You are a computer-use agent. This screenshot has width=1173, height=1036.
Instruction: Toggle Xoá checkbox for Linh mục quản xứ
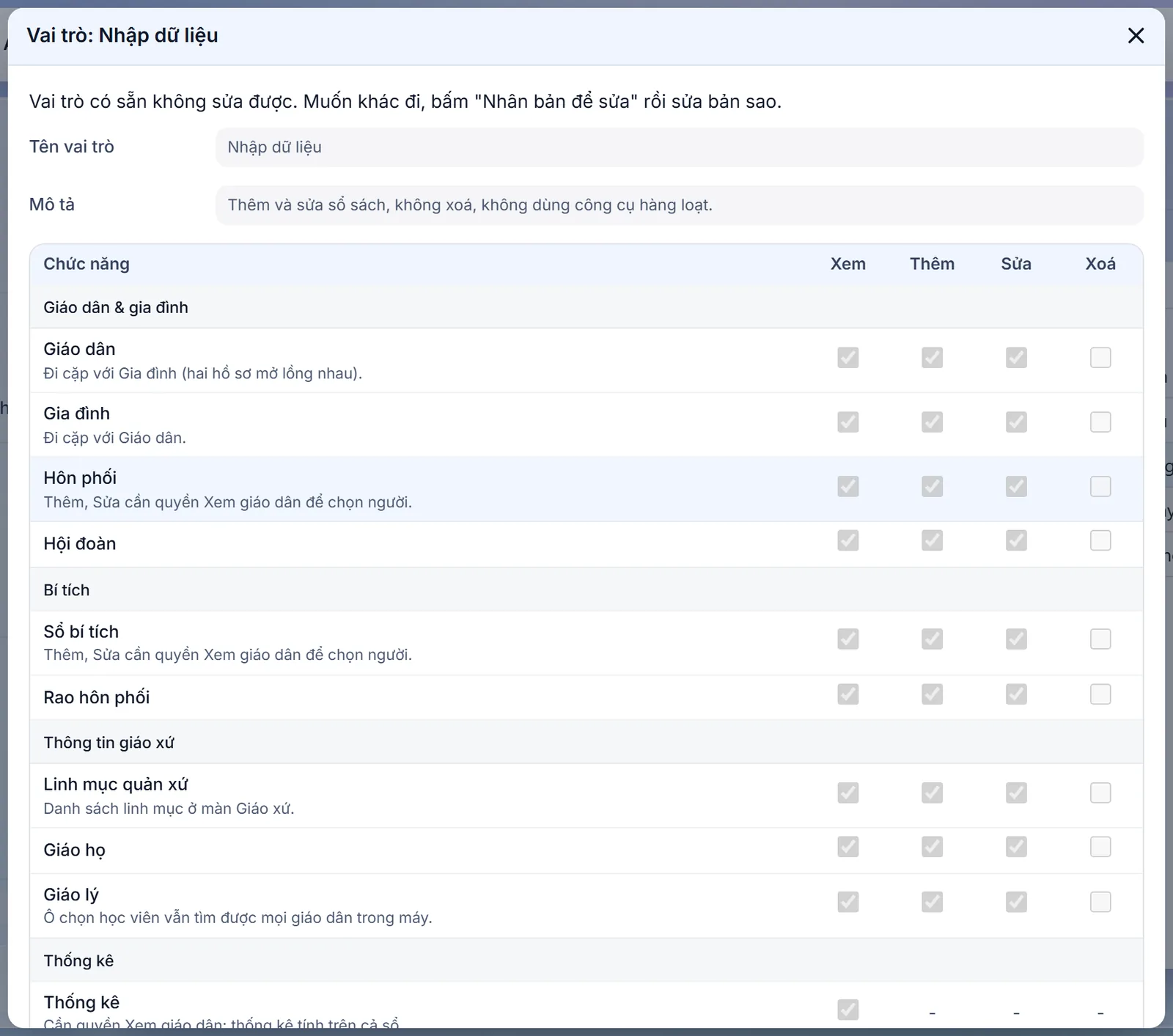tap(1100, 793)
